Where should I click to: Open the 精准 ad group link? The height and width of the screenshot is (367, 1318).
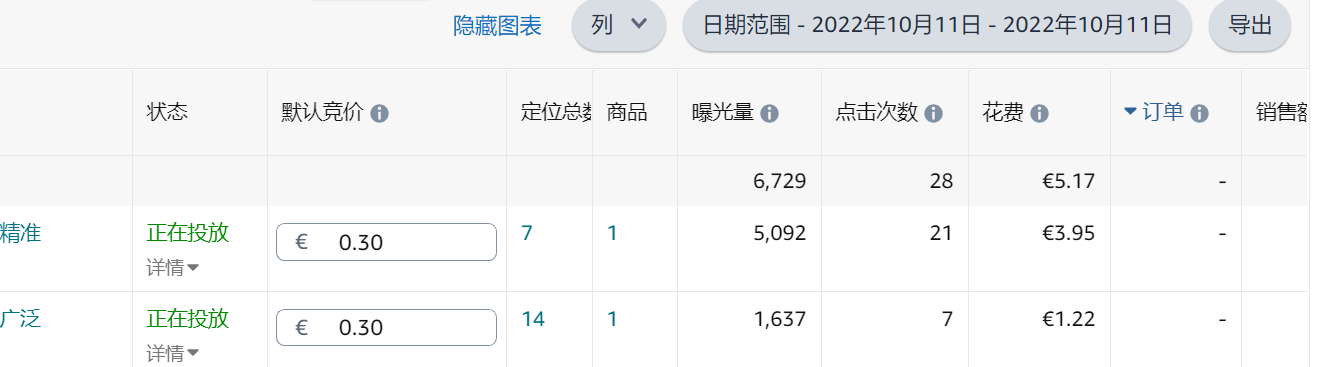click(20, 233)
